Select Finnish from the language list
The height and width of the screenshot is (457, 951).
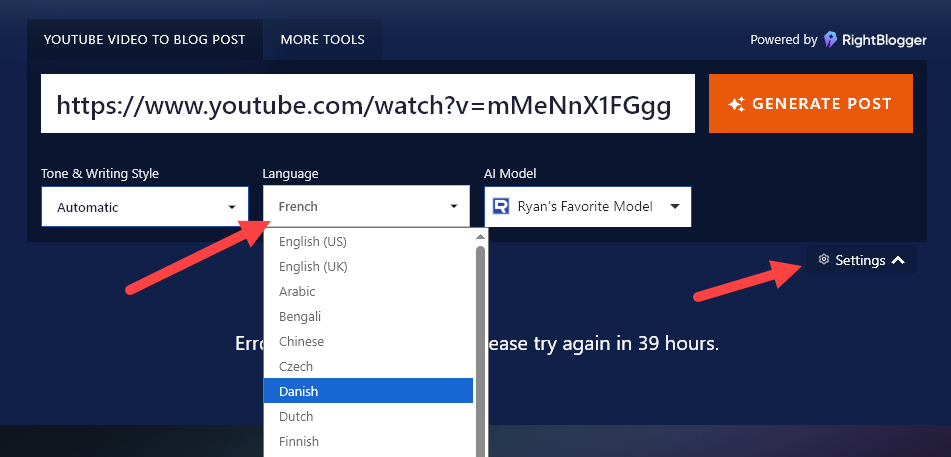[x=368, y=441]
